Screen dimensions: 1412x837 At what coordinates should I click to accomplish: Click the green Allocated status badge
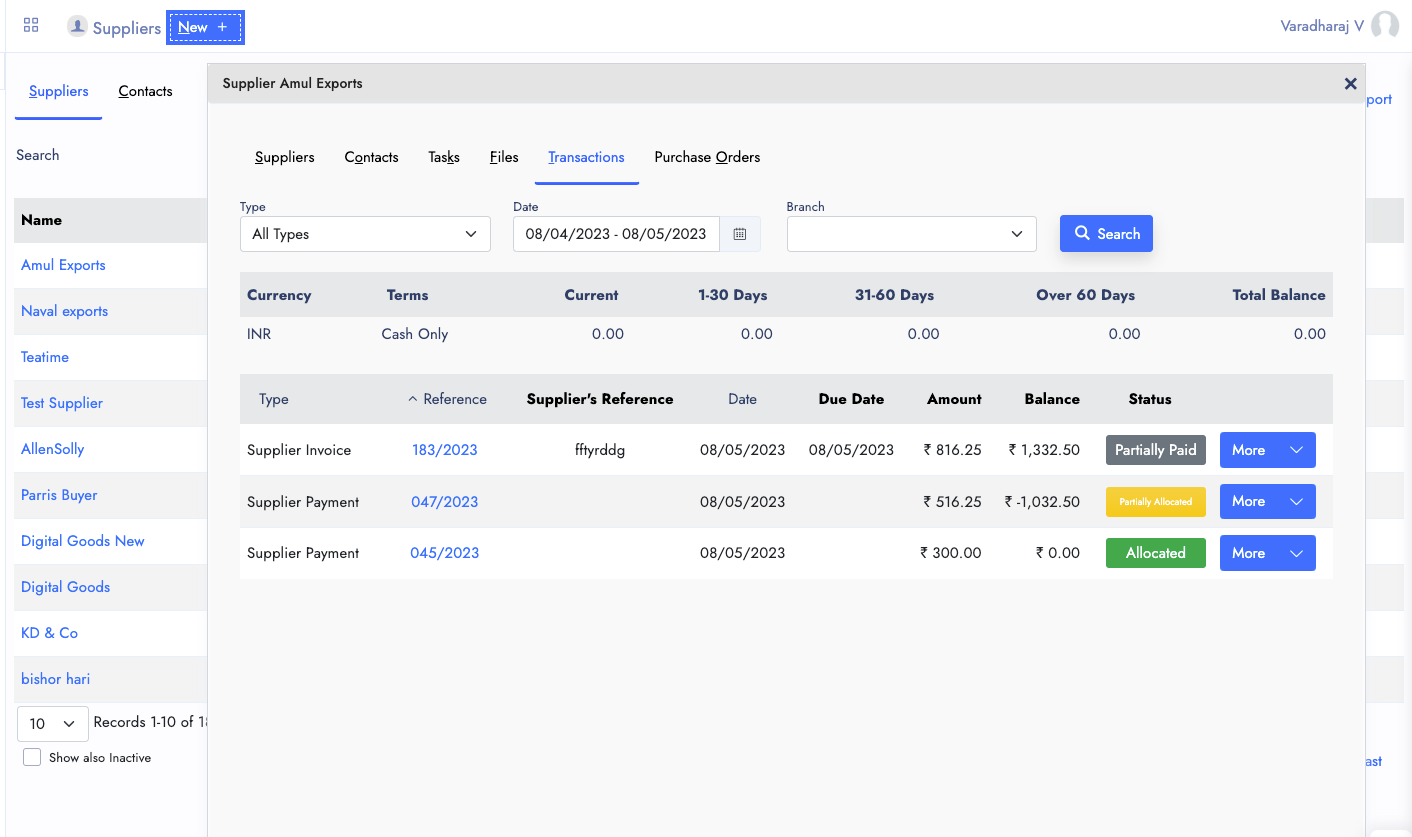[1156, 553]
